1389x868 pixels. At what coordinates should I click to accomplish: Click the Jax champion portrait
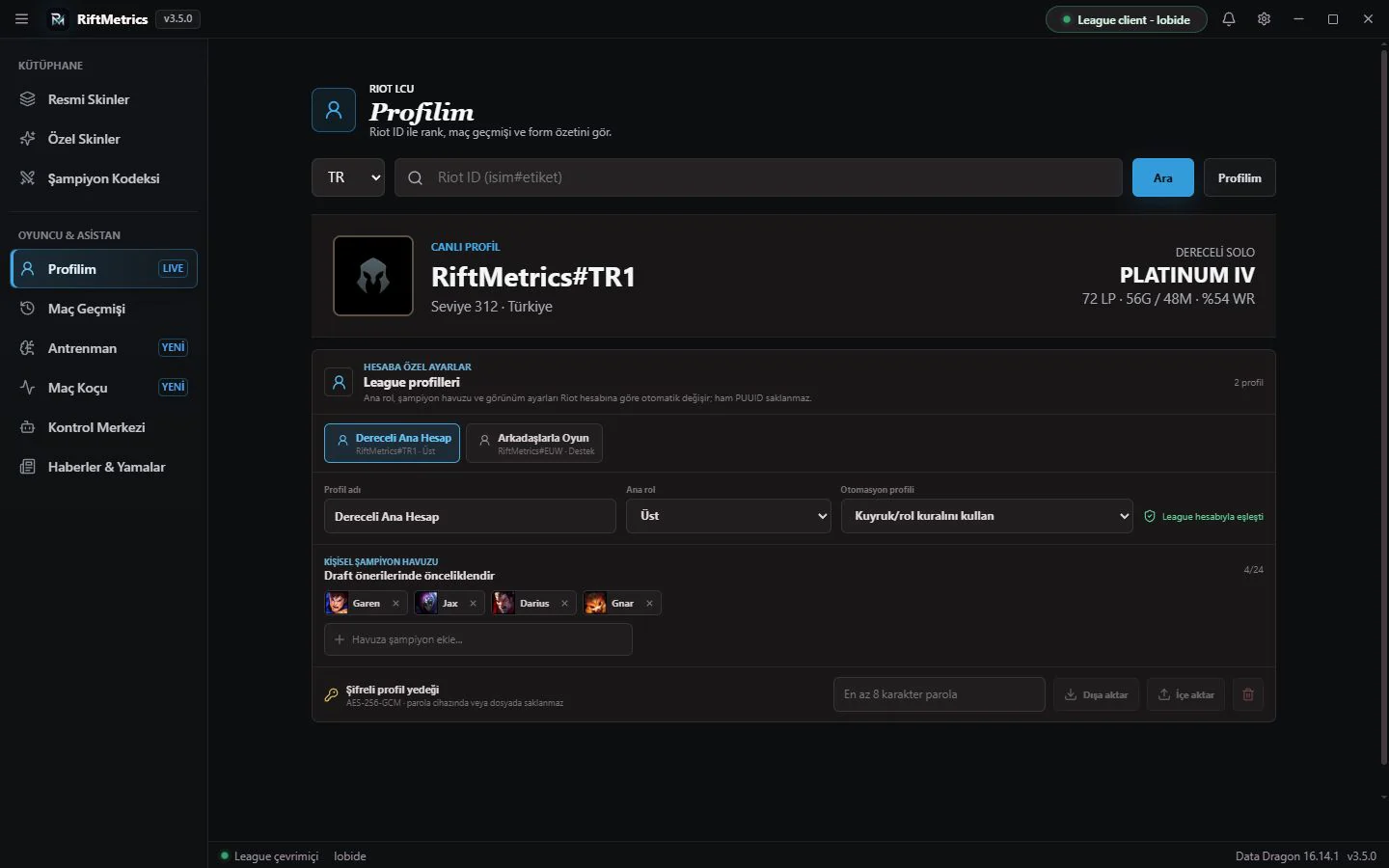428,603
